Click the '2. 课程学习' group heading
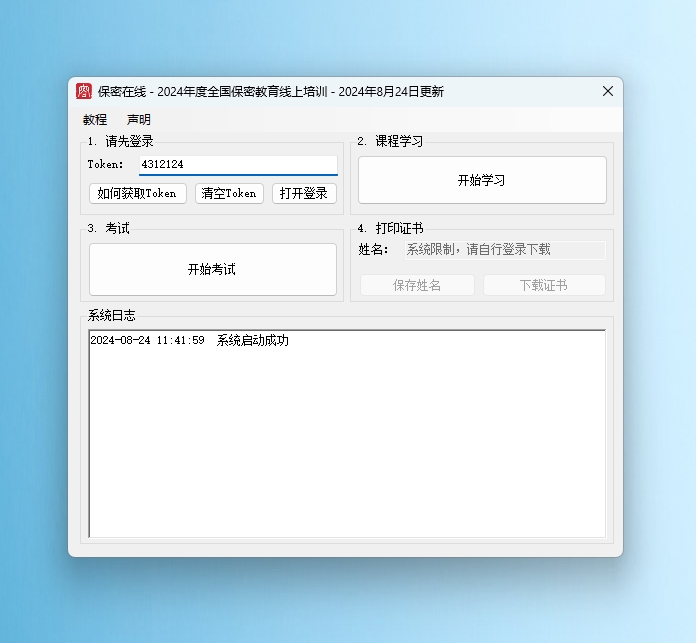The image size is (696, 643). tap(390, 142)
